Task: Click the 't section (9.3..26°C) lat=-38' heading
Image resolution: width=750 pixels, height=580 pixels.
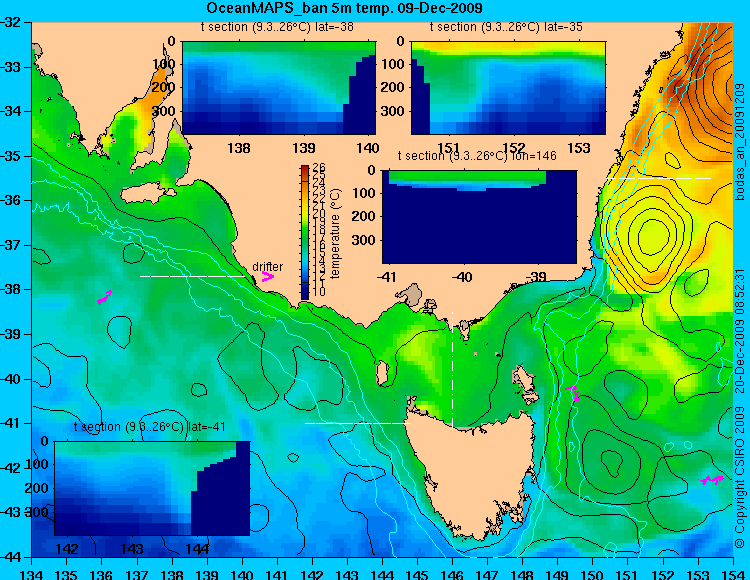Action: coord(277,27)
